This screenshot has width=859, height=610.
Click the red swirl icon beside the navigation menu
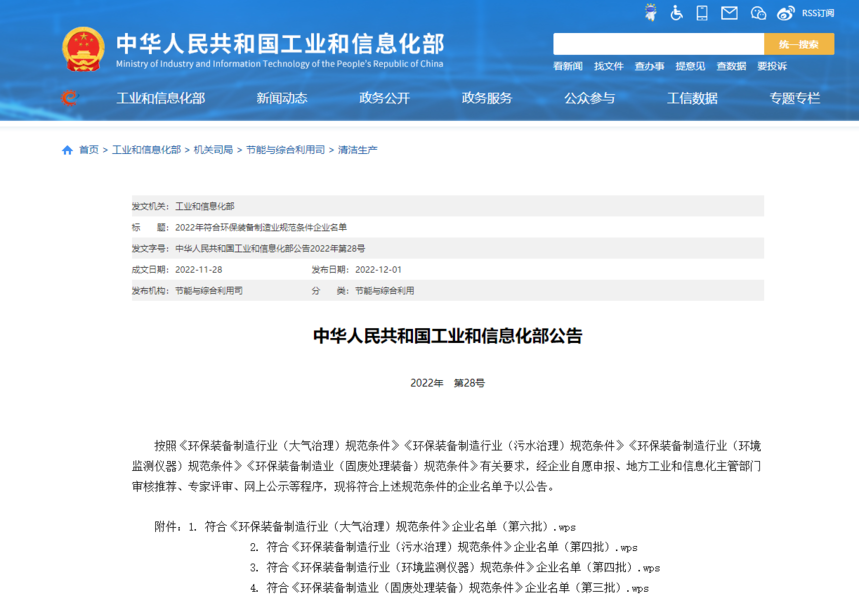tap(70, 98)
